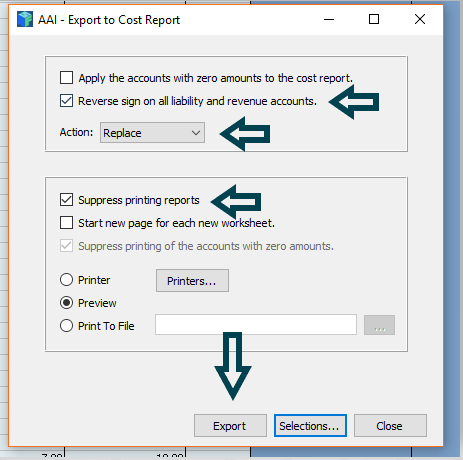Choose the Print To File radio option
This screenshot has width=463, height=460.
point(66,326)
